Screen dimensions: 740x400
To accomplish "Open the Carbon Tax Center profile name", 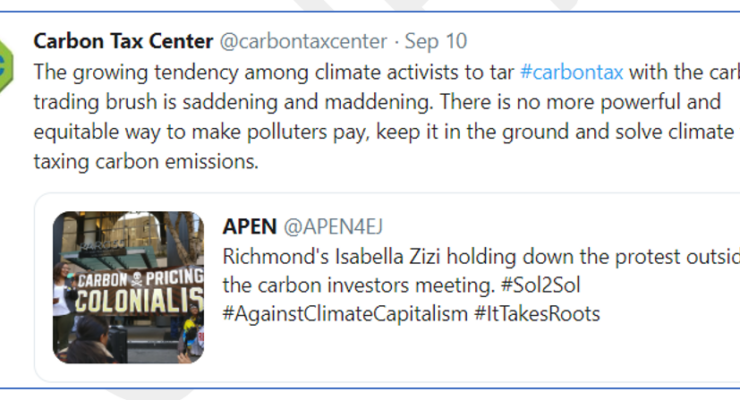I will point(123,42).
